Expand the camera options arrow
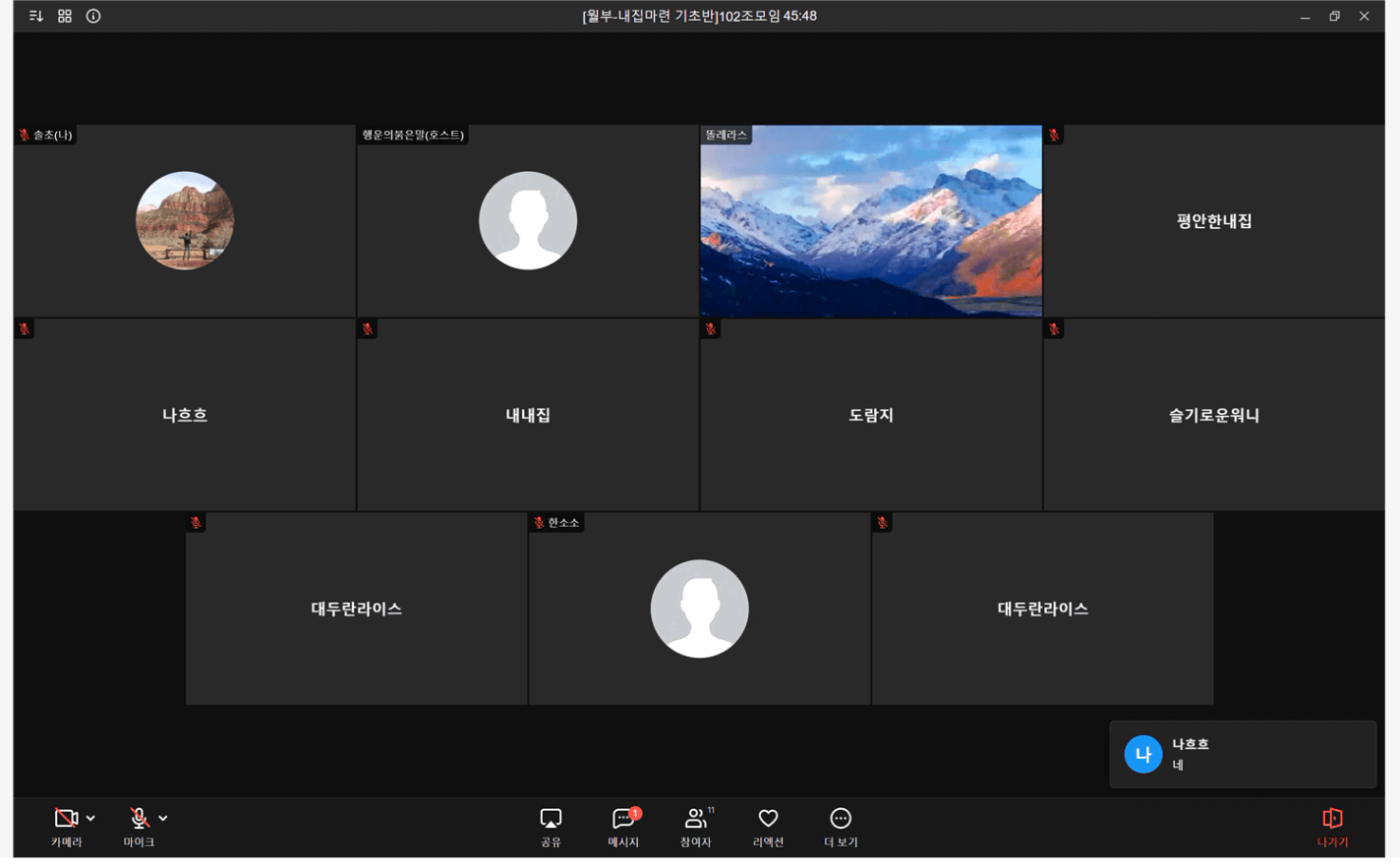The height and width of the screenshot is (866, 1400). (90, 818)
